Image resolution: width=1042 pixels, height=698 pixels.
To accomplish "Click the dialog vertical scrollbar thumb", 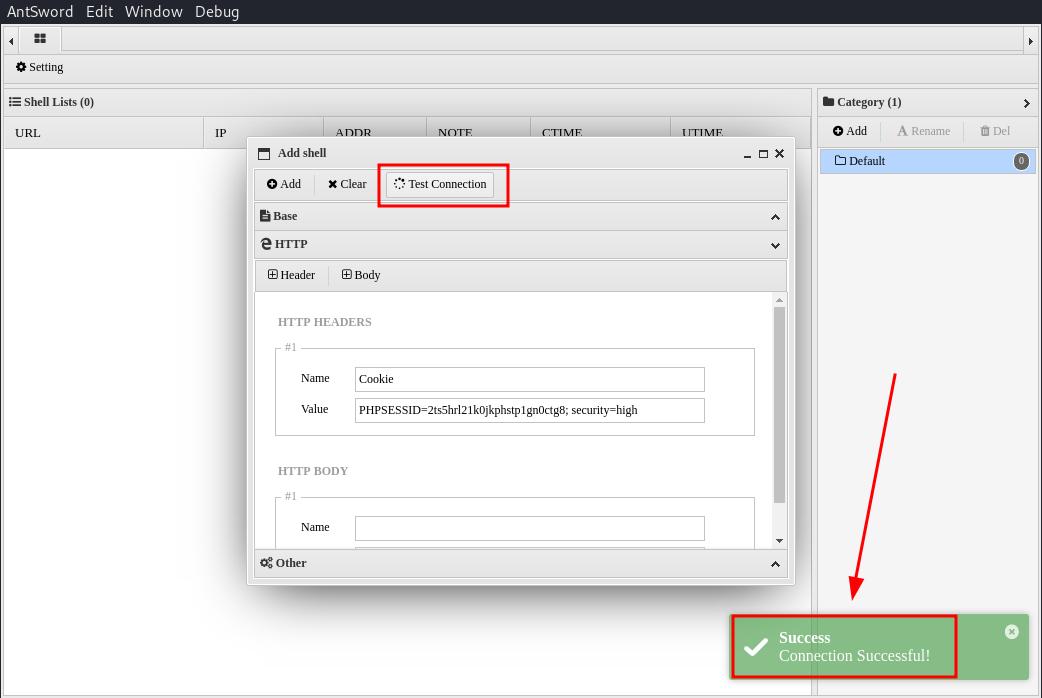I will tap(780, 405).
